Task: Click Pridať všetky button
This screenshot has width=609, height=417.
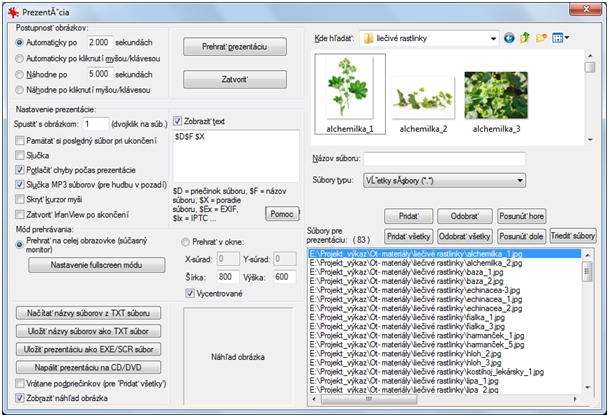Action: [x=409, y=236]
